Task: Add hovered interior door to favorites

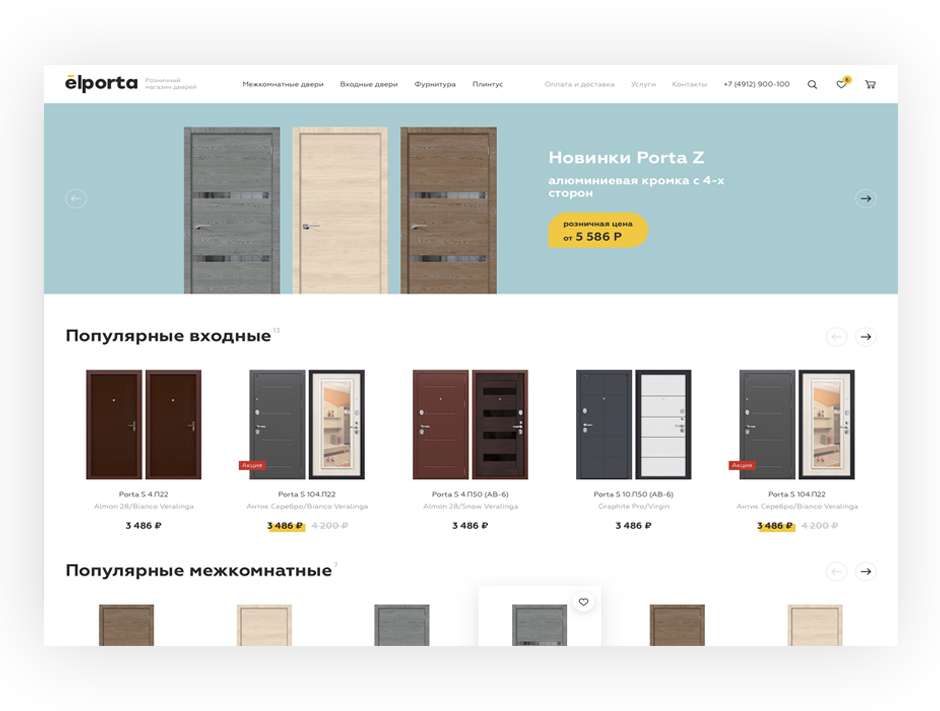Action: point(583,602)
